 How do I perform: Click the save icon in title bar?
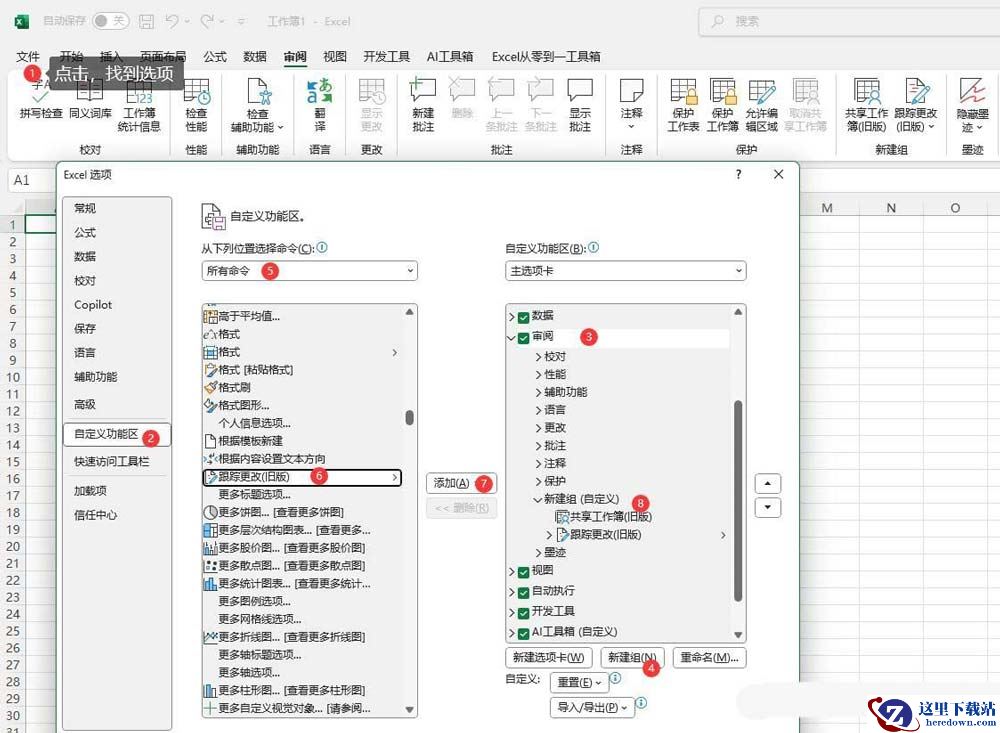coord(147,22)
